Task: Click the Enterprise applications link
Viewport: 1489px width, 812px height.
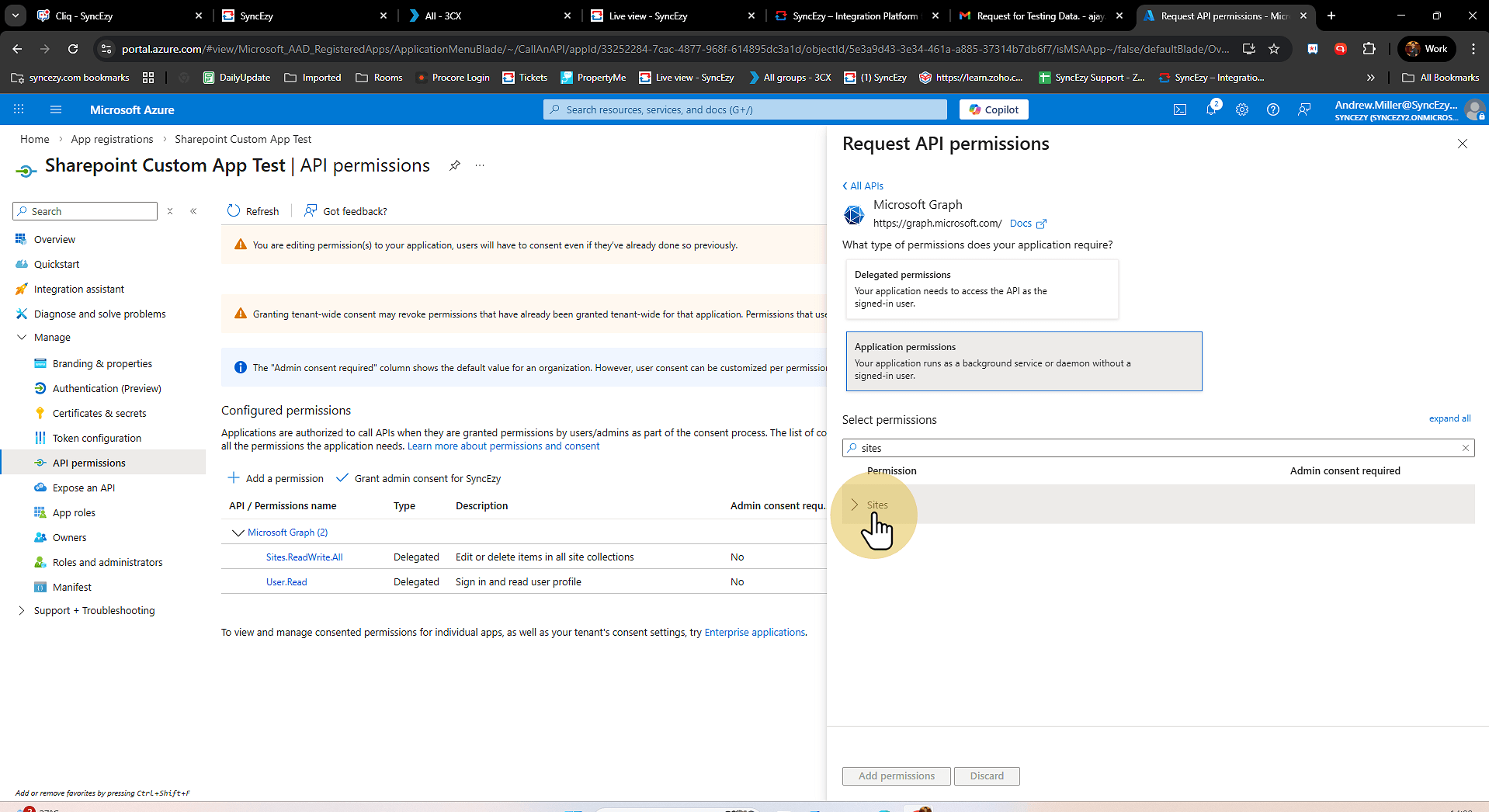Action: [755, 633]
